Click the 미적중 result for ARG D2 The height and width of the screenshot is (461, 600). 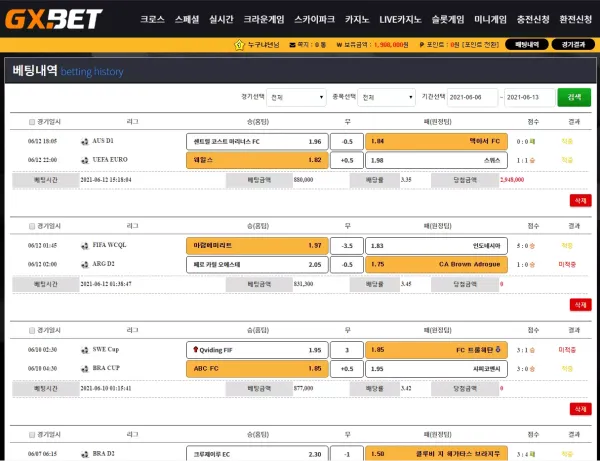point(567,264)
